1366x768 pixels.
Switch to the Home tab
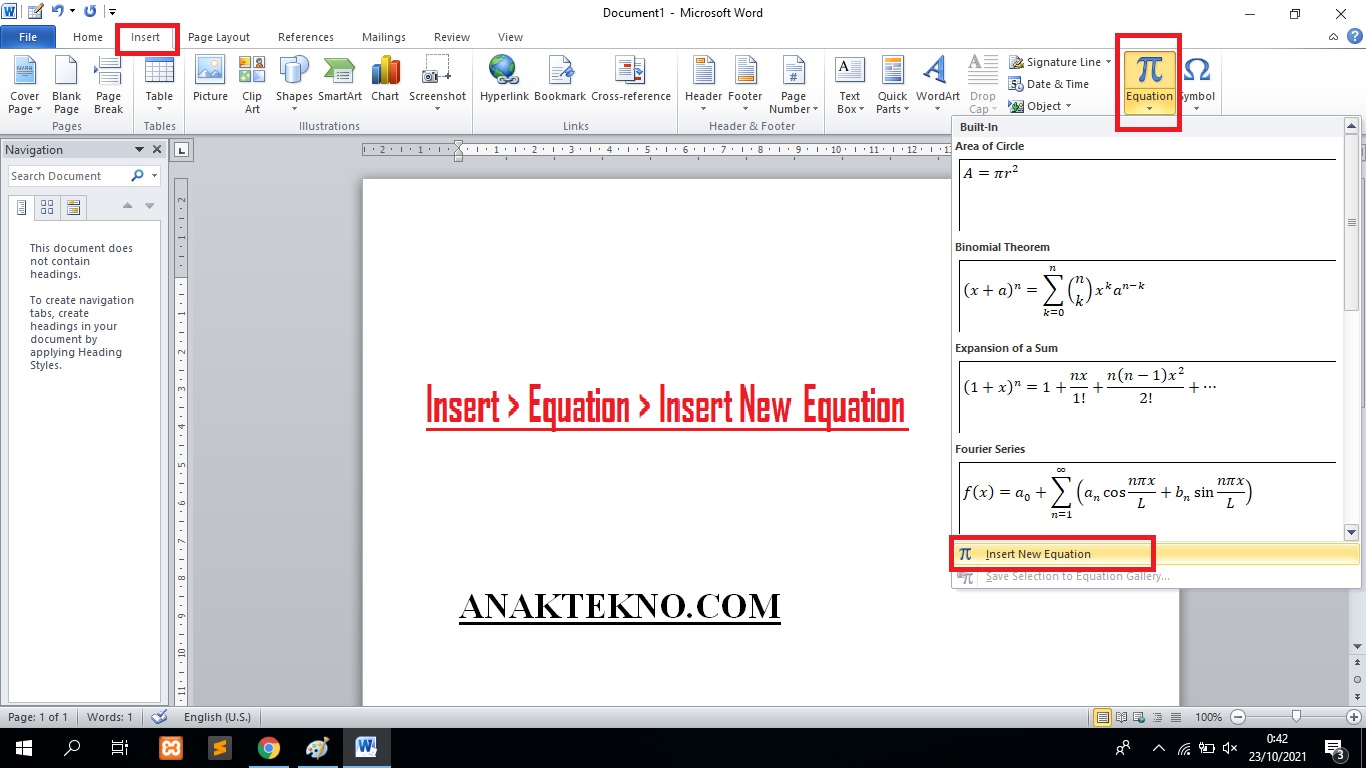click(88, 37)
